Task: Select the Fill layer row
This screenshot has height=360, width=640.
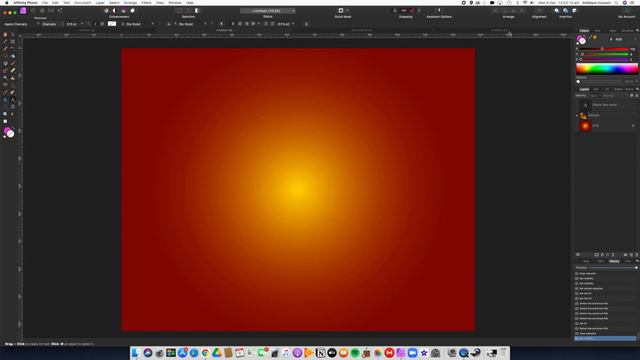Action: click(x=606, y=126)
